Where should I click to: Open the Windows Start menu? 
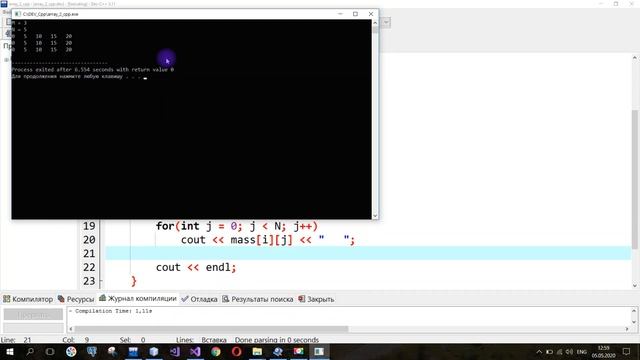[9, 351]
